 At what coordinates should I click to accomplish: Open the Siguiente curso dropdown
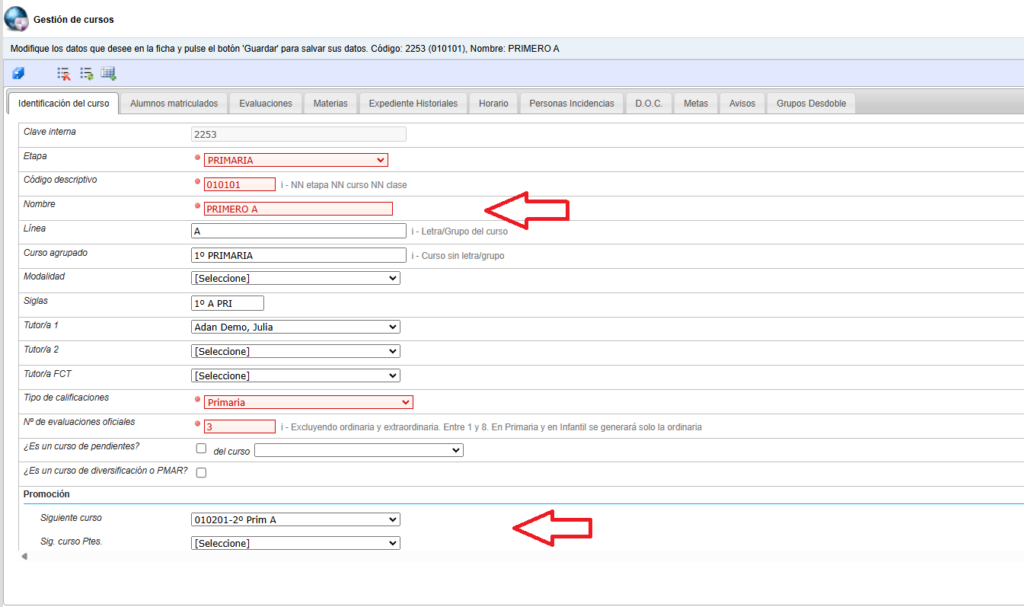[x=295, y=519]
